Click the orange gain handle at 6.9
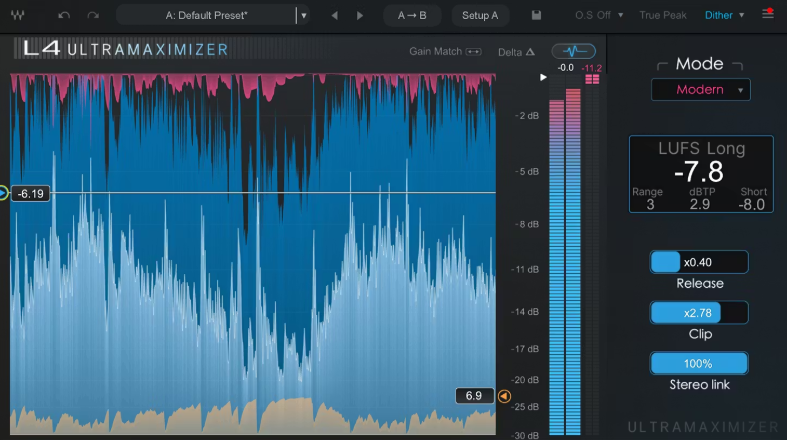This screenshot has width=787, height=440. [x=504, y=396]
